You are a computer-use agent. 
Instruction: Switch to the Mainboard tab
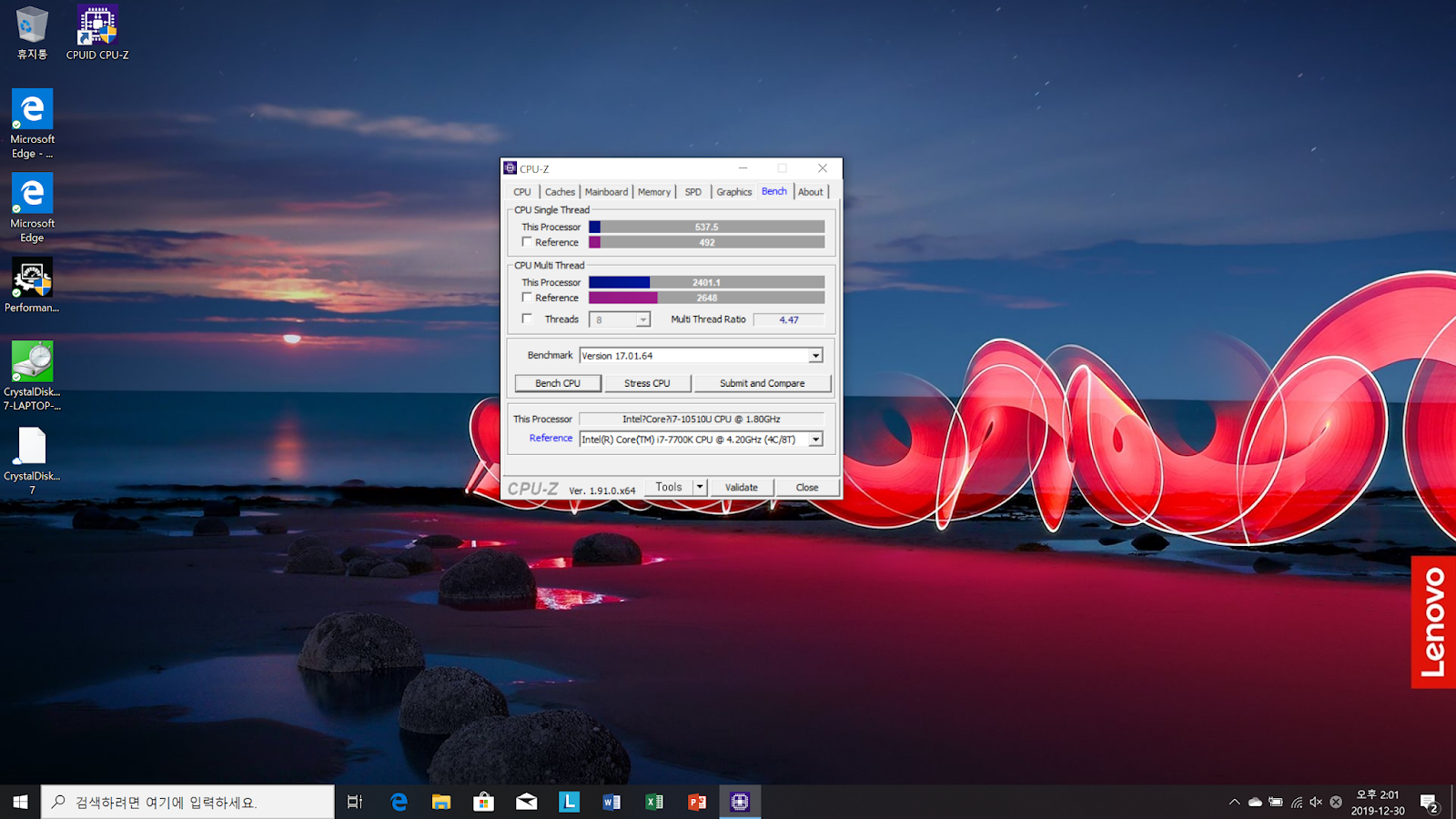tap(606, 192)
